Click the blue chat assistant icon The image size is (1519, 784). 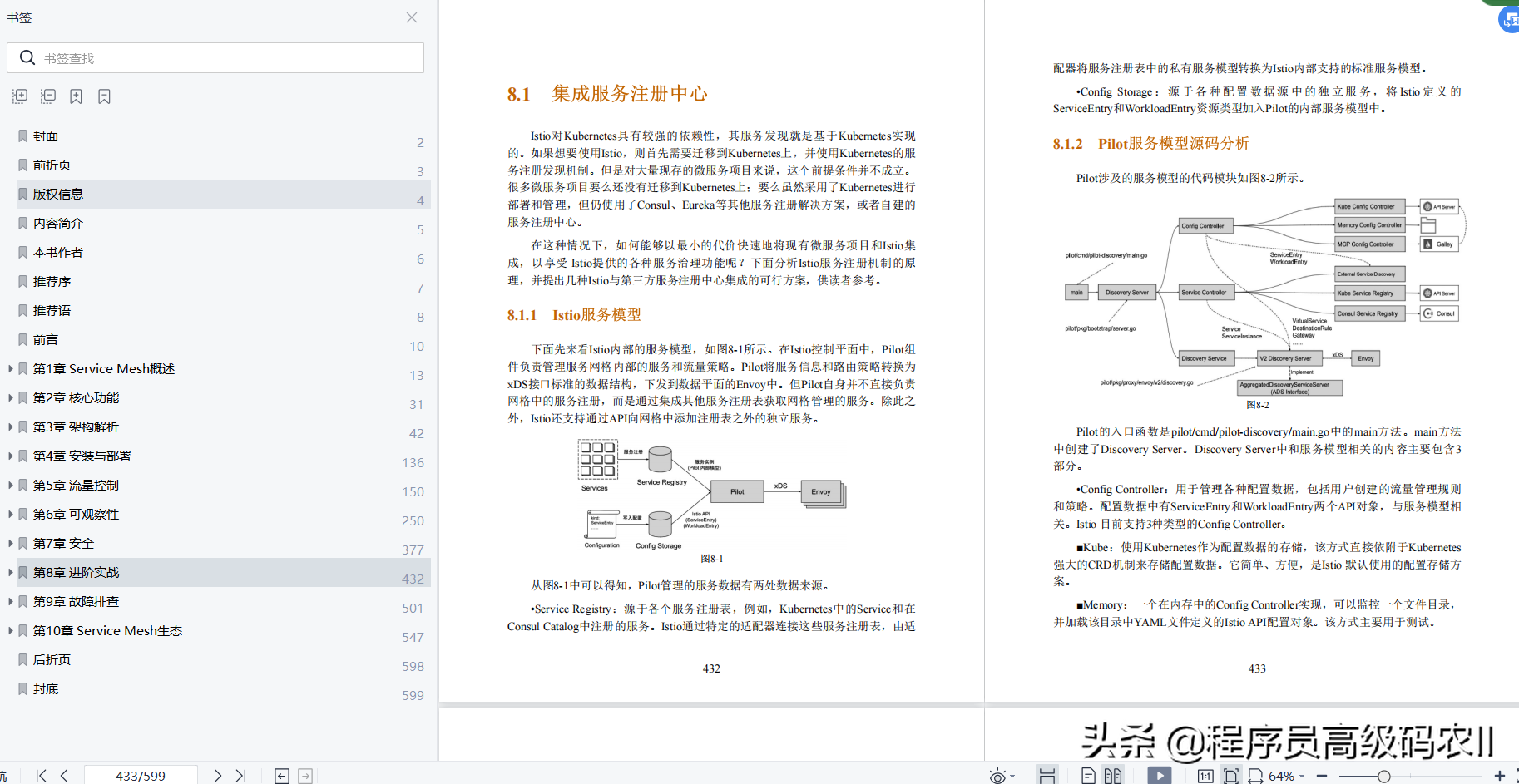[1510, 18]
